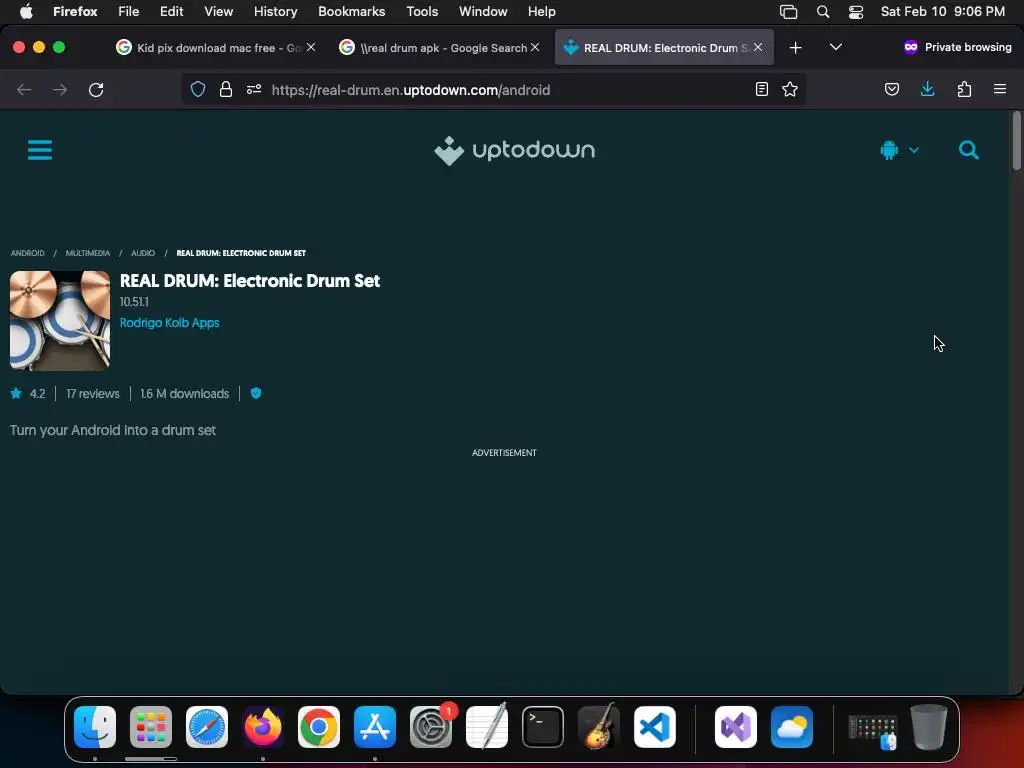Click the app version 10.51.1 text
The image size is (1024, 768).
[134, 302]
